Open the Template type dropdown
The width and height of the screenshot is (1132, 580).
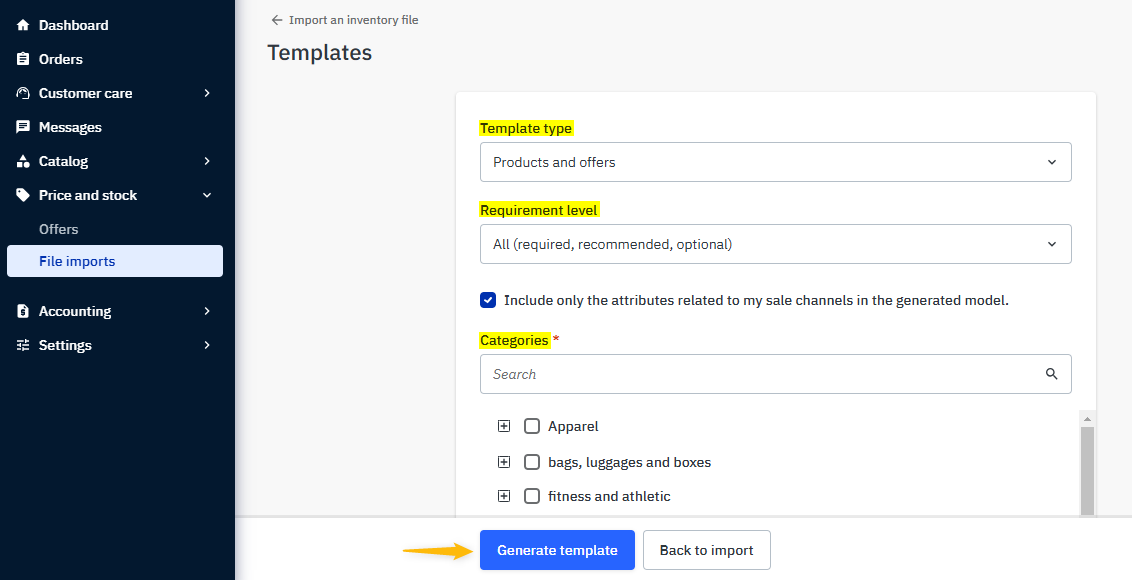[x=775, y=162]
